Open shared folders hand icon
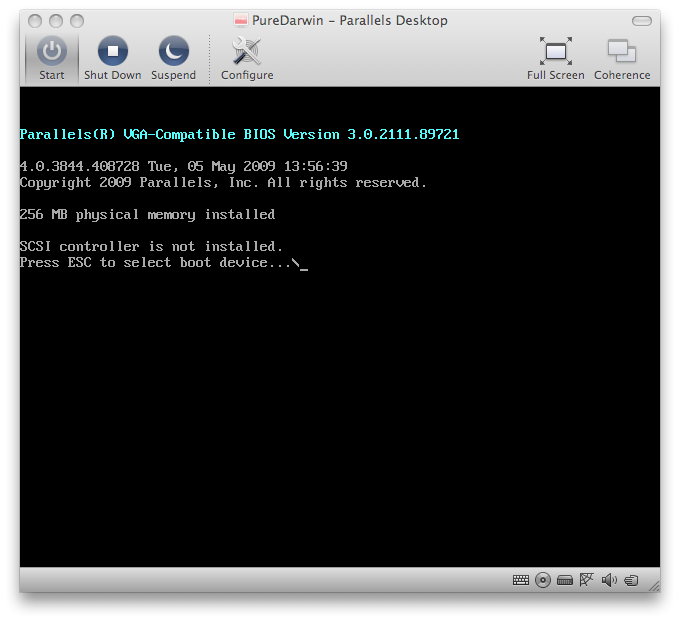The width and height of the screenshot is (680, 622). (x=631, y=580)
